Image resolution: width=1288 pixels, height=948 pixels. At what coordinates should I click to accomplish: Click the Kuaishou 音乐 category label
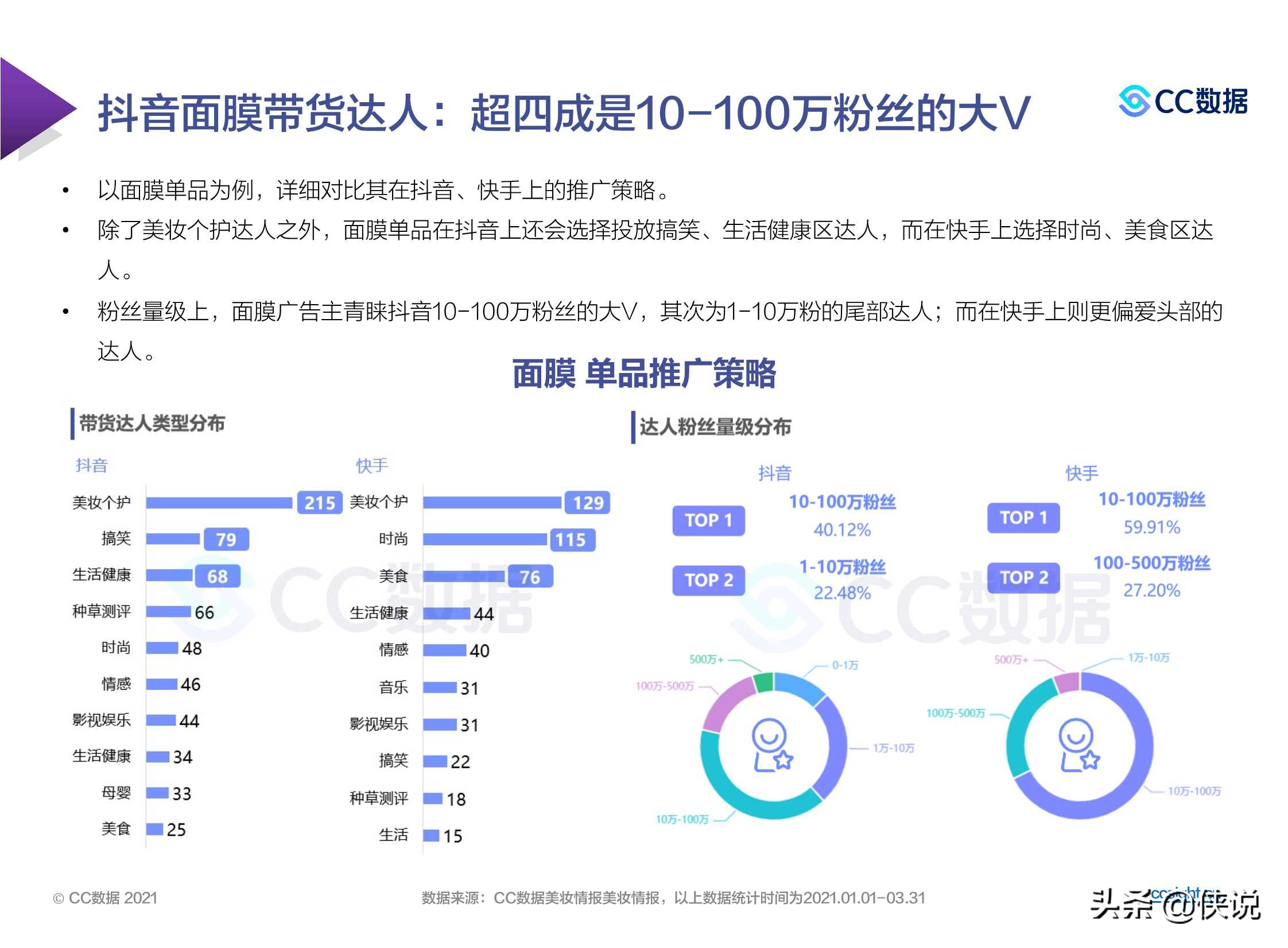pyautogui.click(x=393, y=687)
